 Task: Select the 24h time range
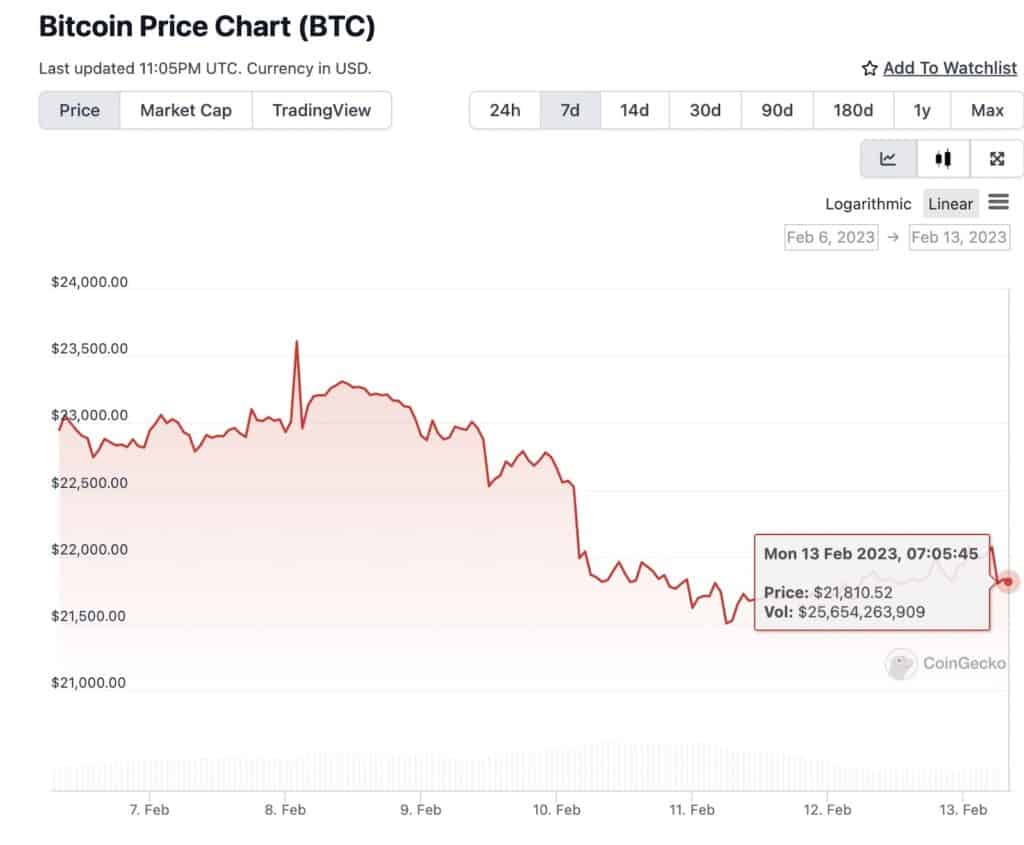pyautogui.click(x=505, y=110)
